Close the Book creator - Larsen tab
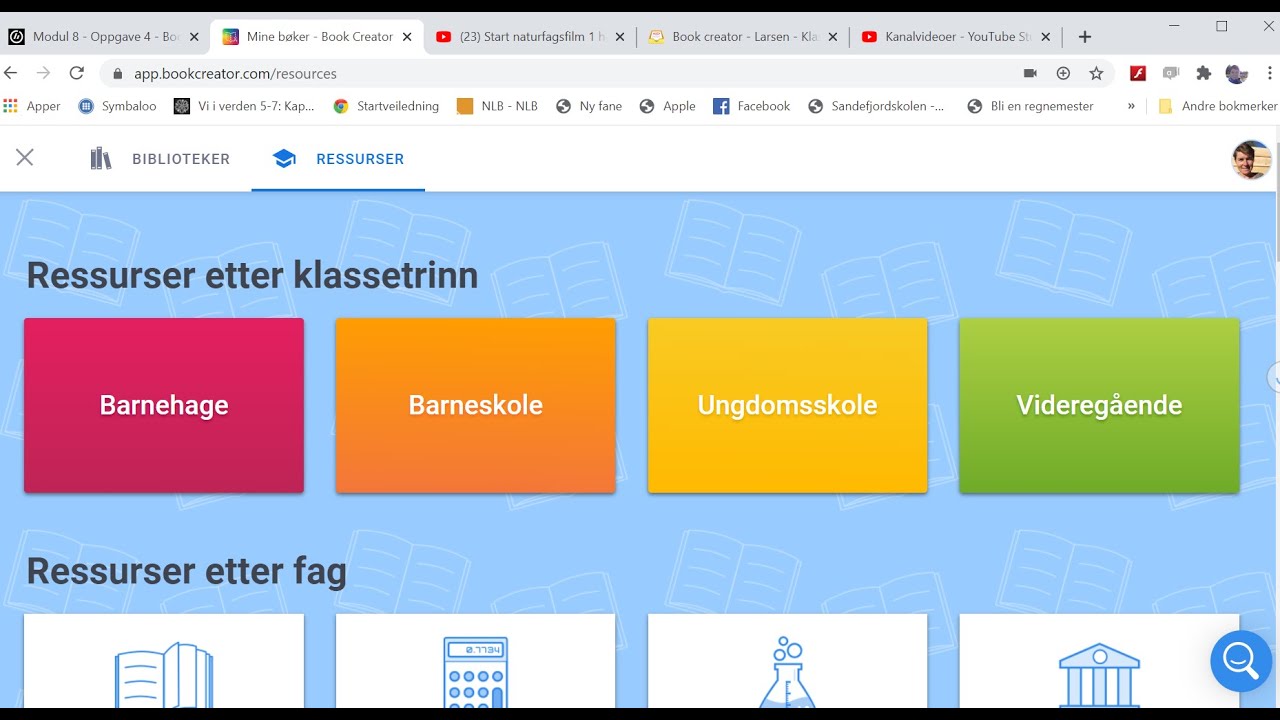1280x720 pixels. point(833,37)
